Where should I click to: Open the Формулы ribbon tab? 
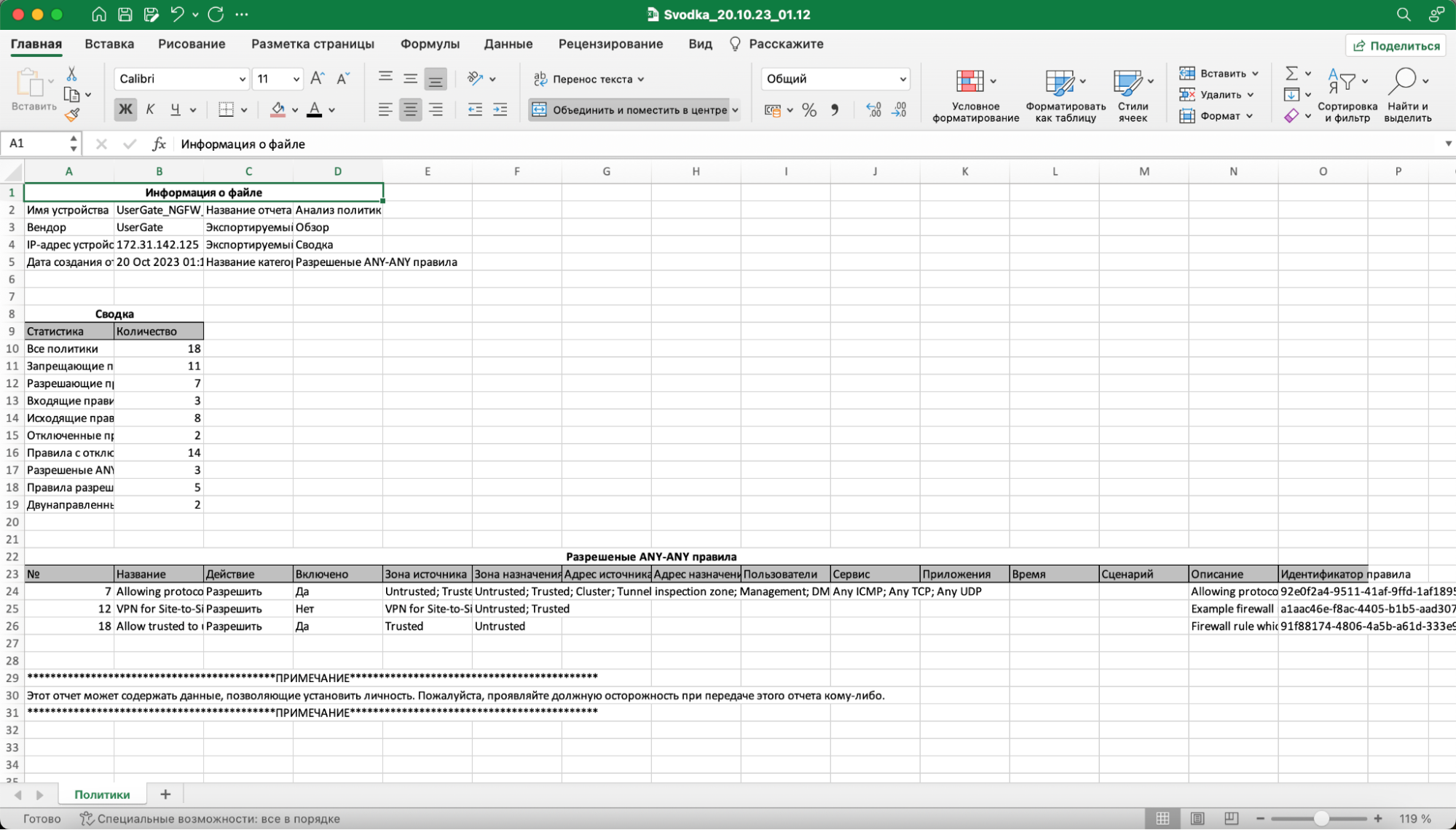(430, 44)
